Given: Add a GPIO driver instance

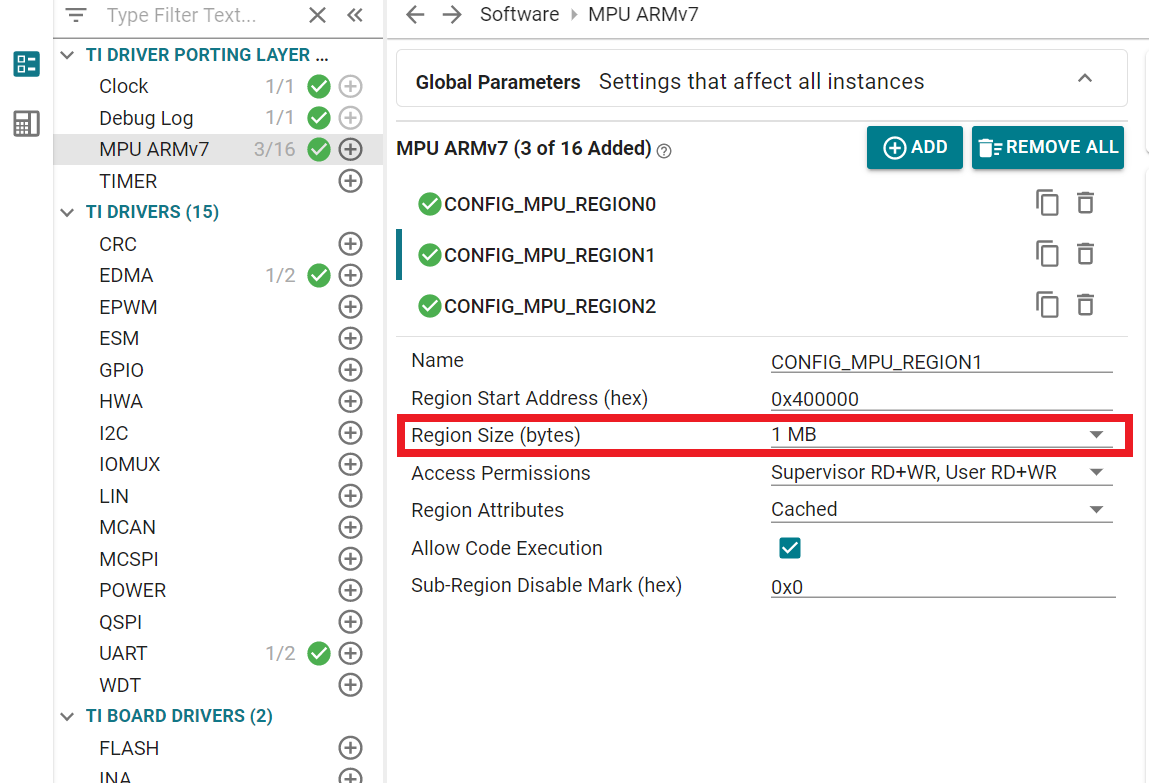Looking at the screenshot, I should (x=350, y=370).
